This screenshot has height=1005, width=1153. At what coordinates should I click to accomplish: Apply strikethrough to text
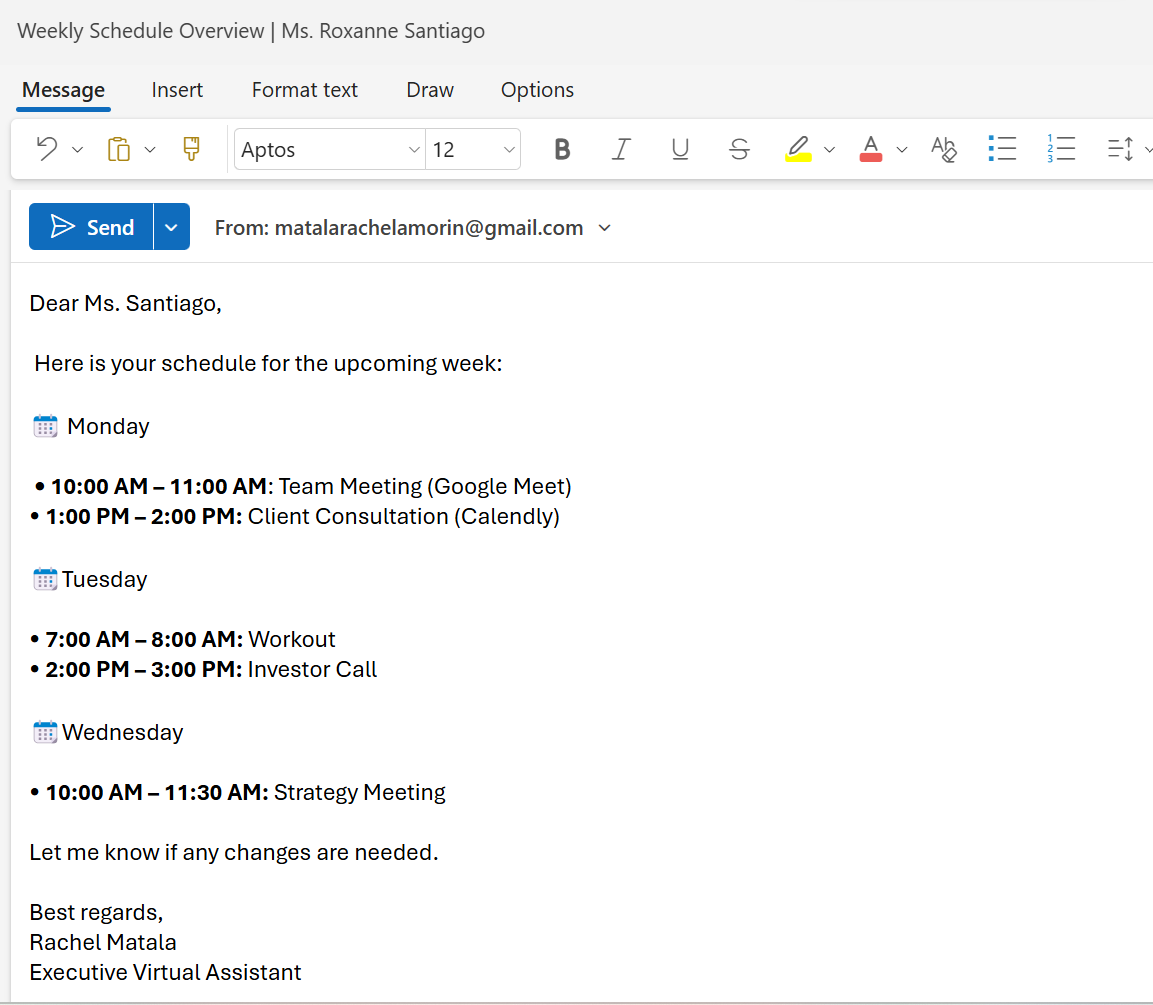(x=739, y=149)
